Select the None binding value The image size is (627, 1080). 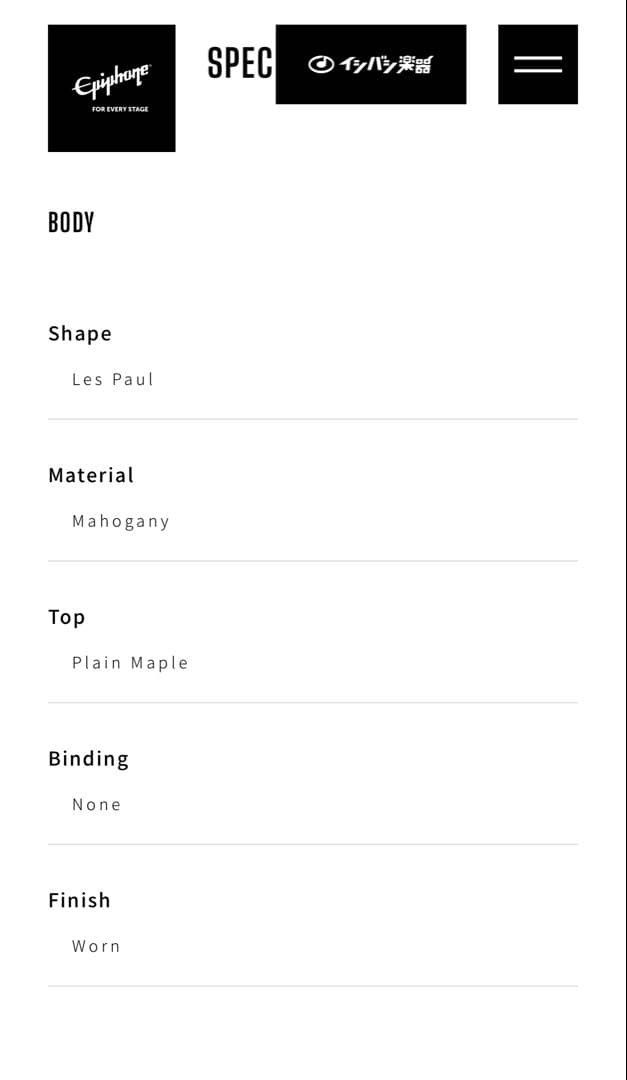tap(97, 805)
